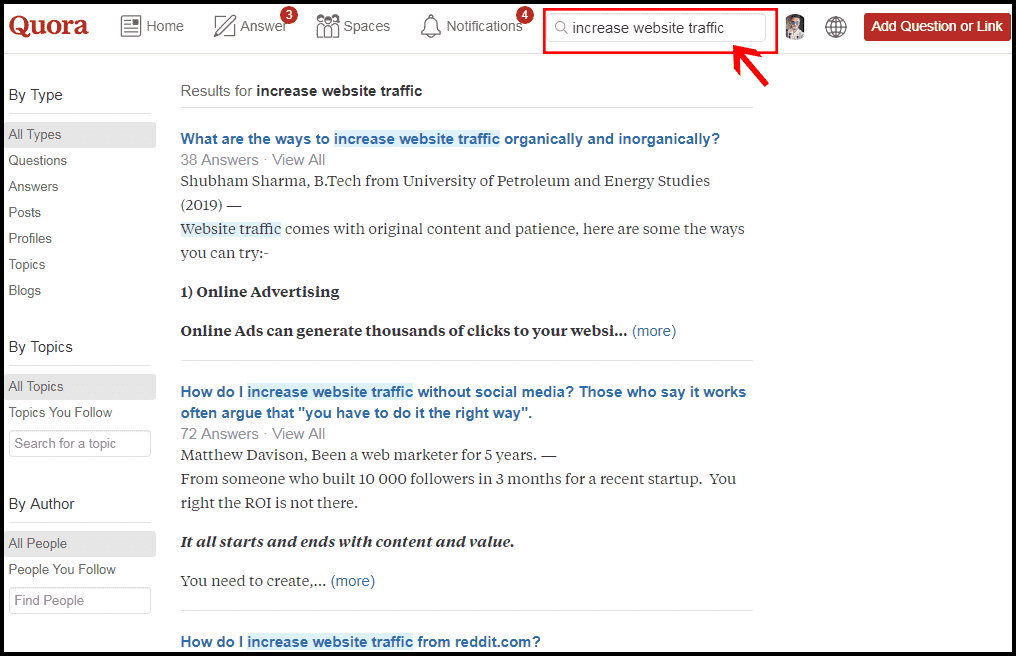Viewport: 1016px width, 656px height.
Task: Click author line 'Shubham Sharma, B.Tech from University'
Action: coord(445,193)
